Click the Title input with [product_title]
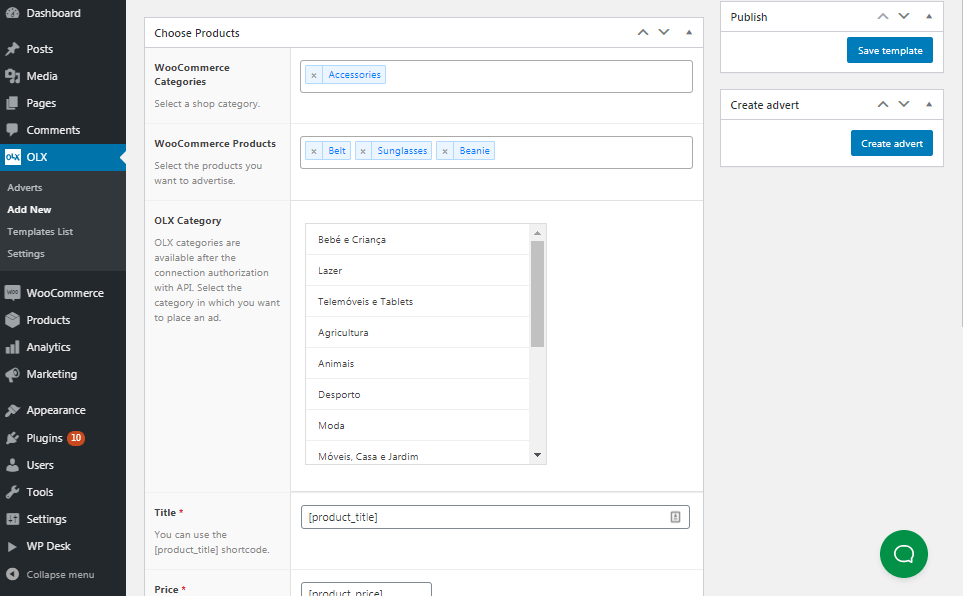 (495, 517)
